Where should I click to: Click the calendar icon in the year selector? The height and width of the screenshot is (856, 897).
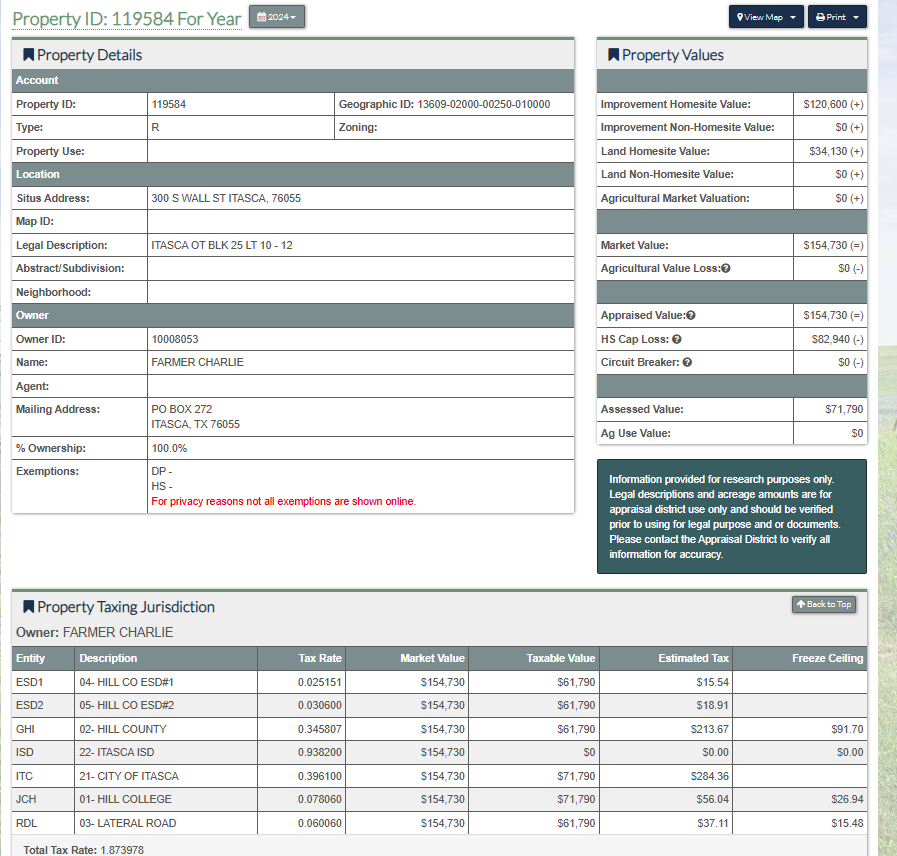(x=261, y=17)
